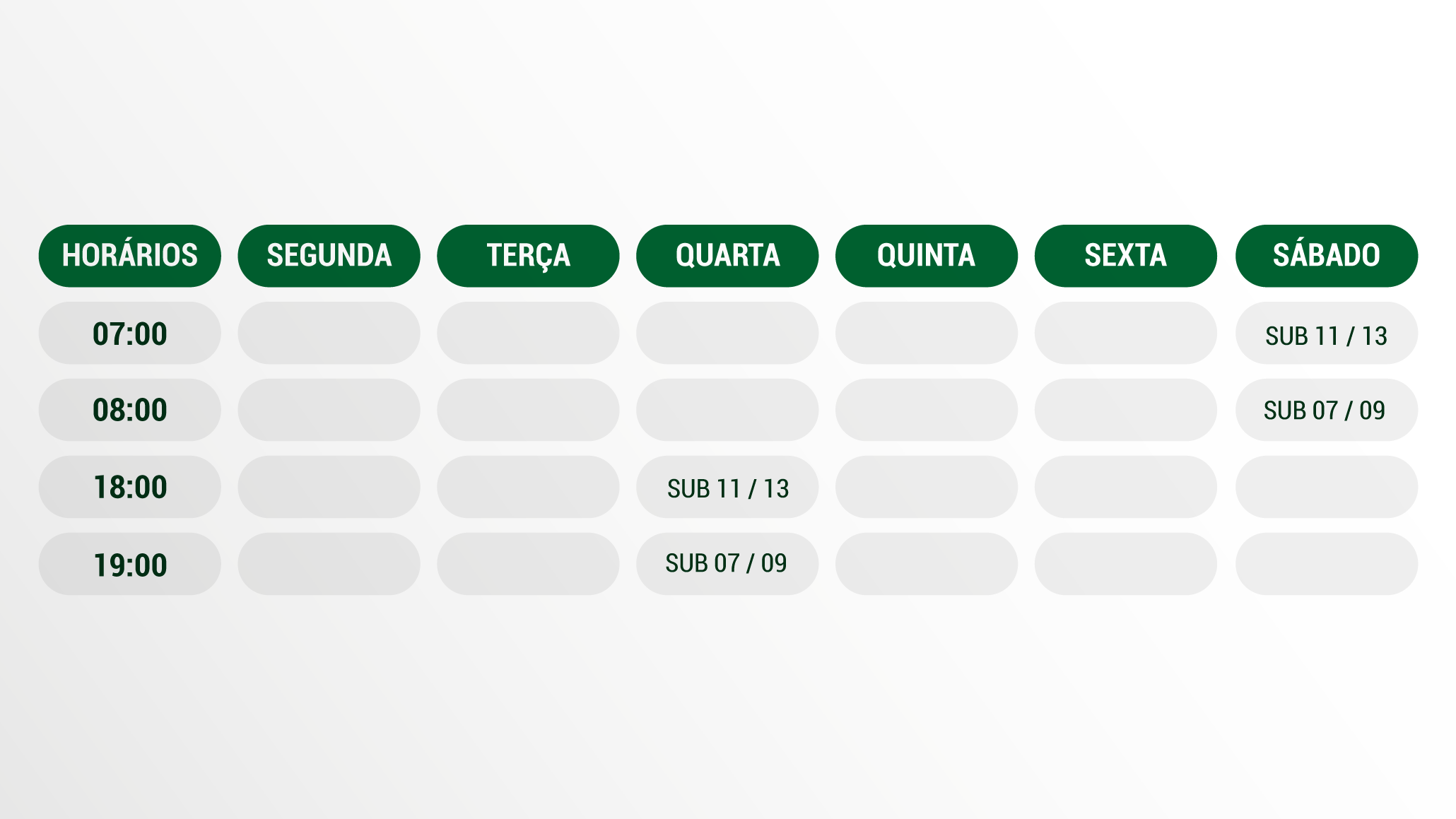The width and height of the screenshot is (1456, 819).
Task: Select the empty Quinta 18:00 slot
Action: [926, 487]
